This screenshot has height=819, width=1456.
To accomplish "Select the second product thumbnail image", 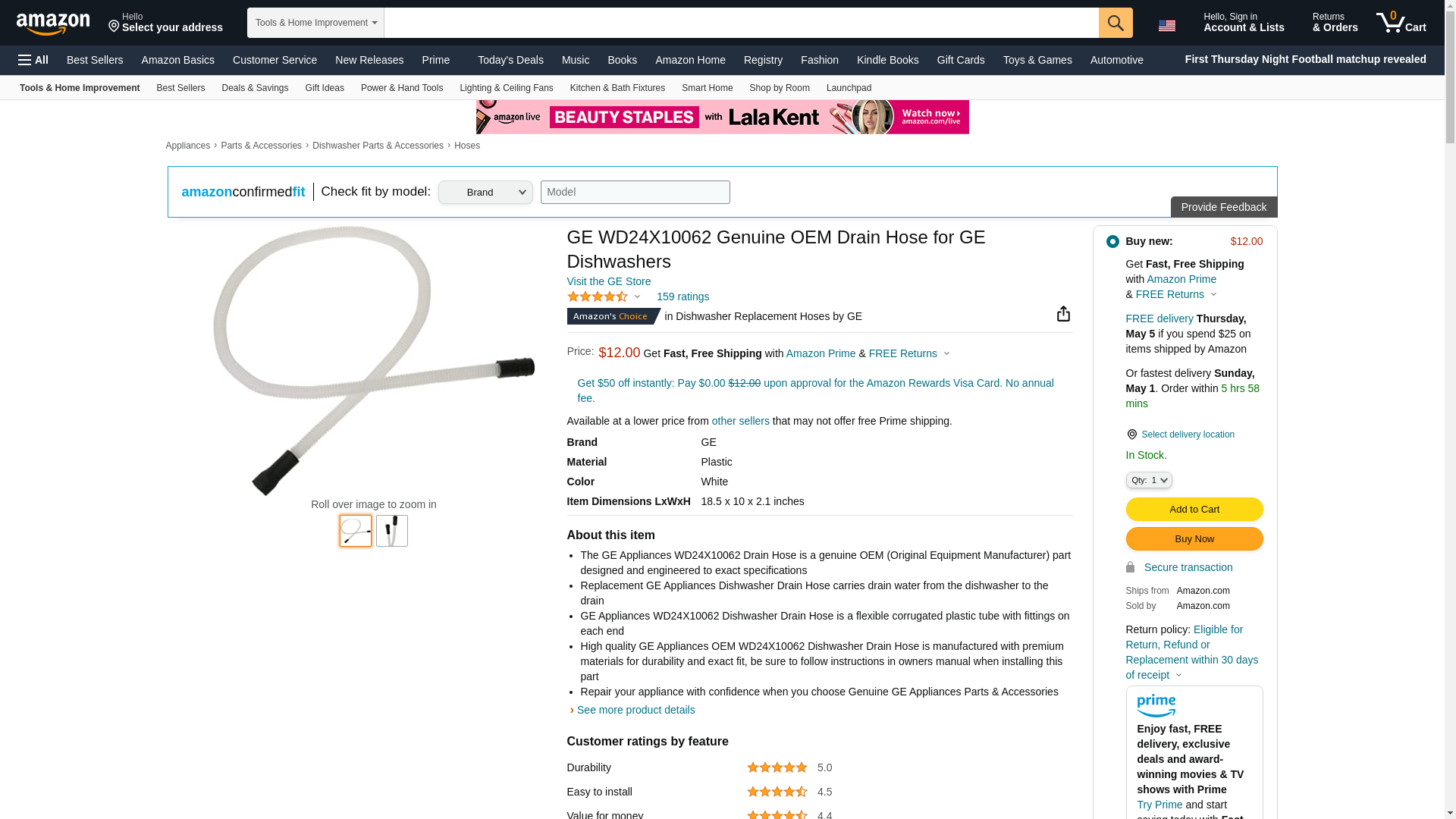I will coord(392,531).
